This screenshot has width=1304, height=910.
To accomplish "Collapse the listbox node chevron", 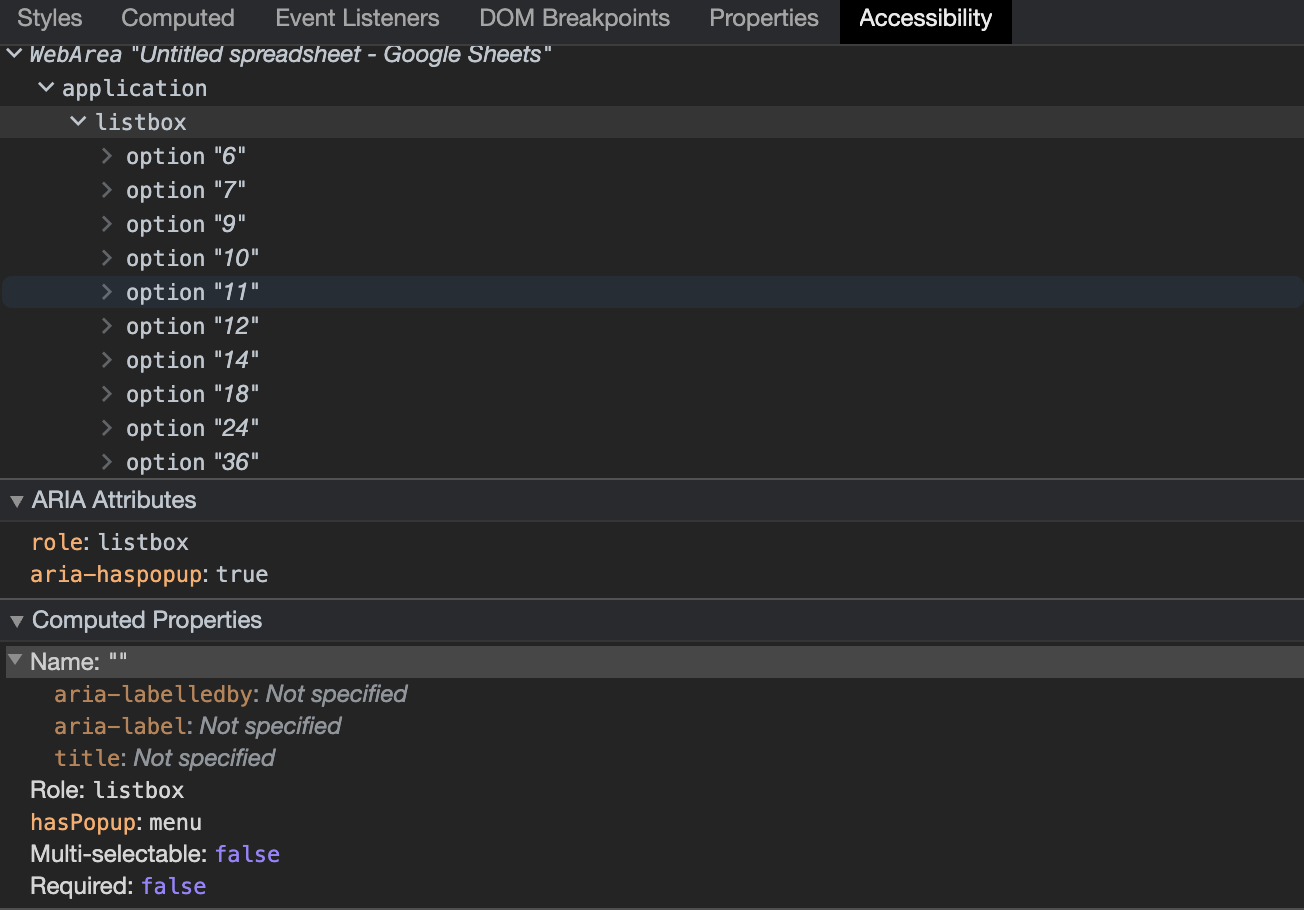I will pyautogui.click(x=79, y=122).
